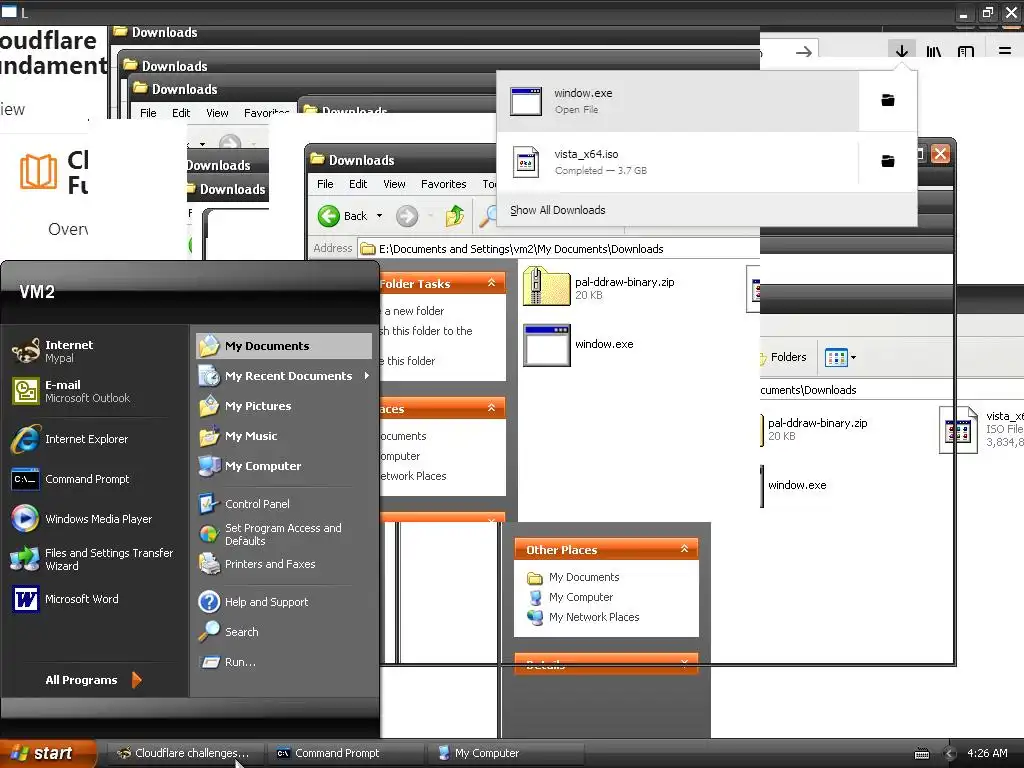The image size is (1024, 768).
Task: Click the browser forward arrow
Action: (x=804, y=52)
